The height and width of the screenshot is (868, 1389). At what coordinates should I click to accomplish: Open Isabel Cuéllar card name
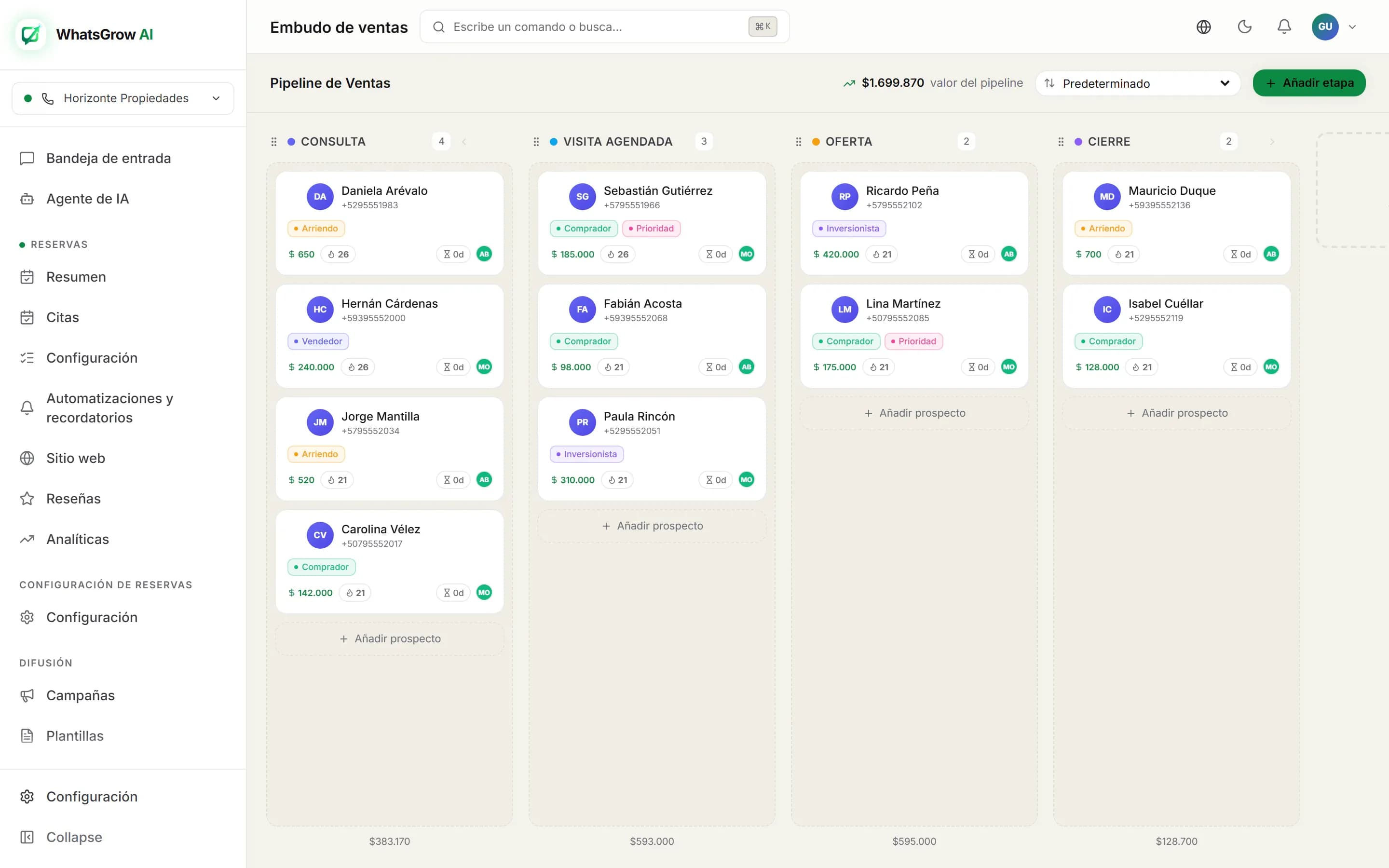coord(1165,304)
